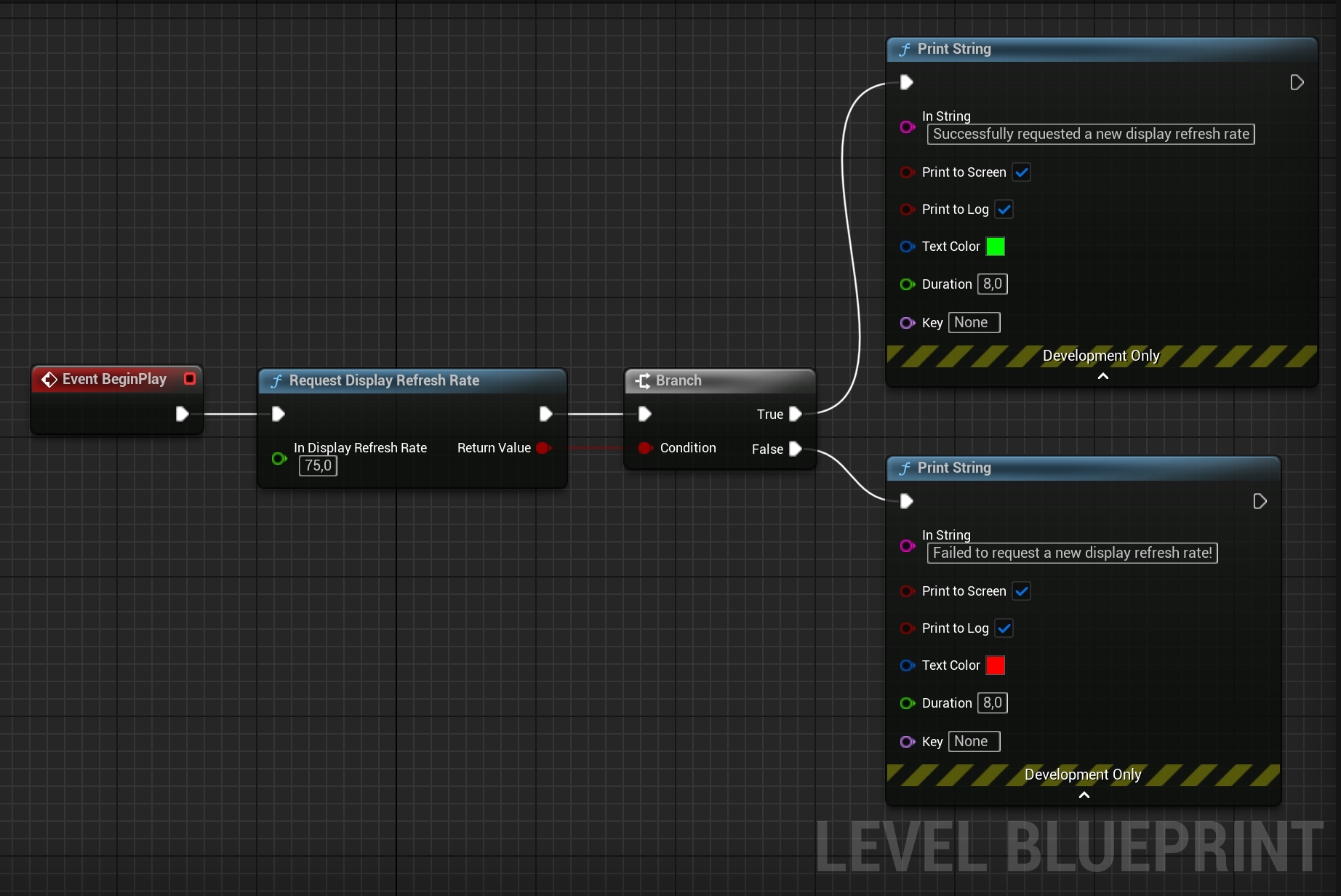Open the red Text Color swatch
The image size is (1341, 896).
(x=996, y=665)
